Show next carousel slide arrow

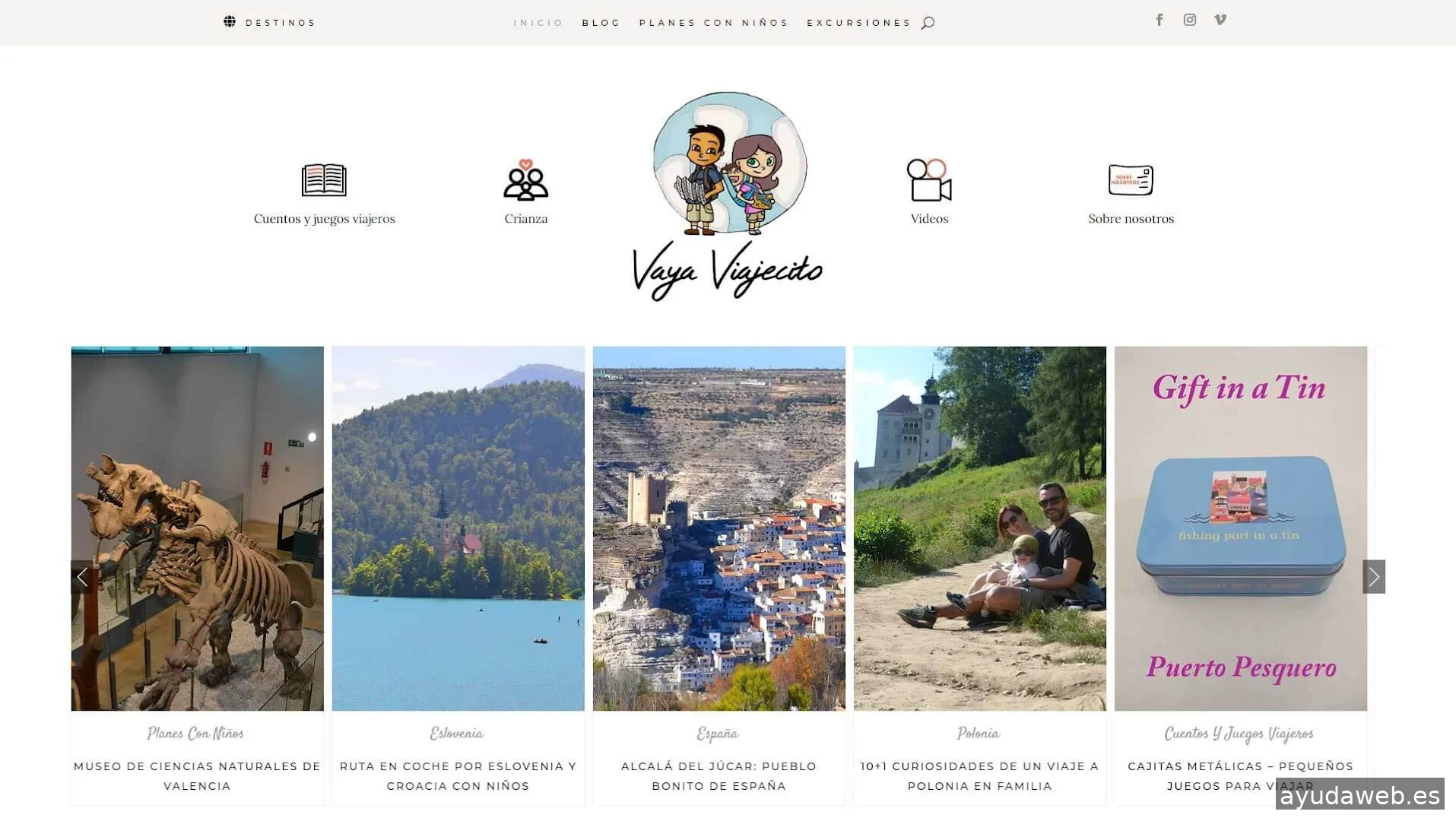[x=1374, y=577]
